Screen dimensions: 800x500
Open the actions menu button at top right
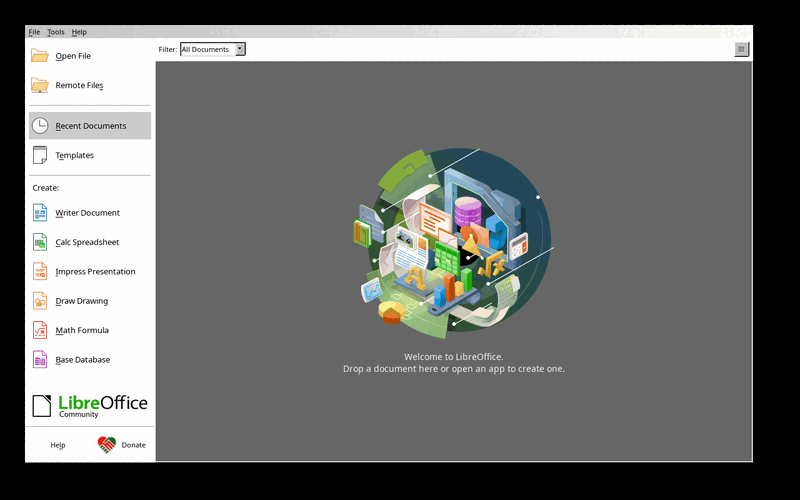coord(741,49)
